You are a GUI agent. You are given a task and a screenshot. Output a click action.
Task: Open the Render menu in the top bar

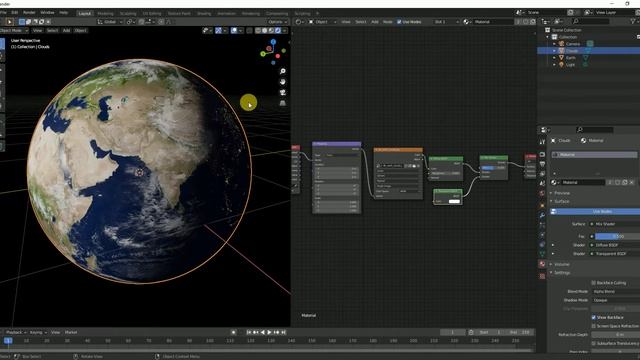[29, 13]
